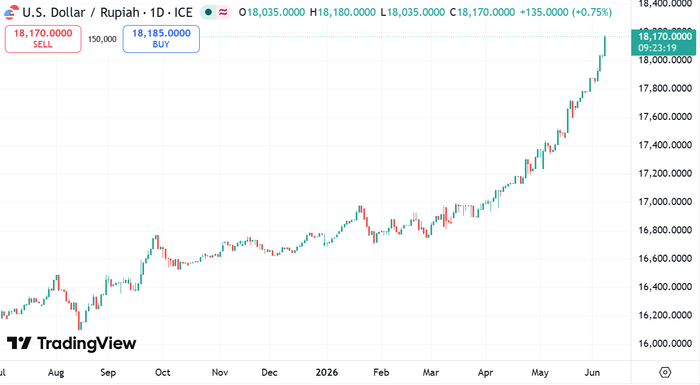
Task: Click the 16,000.0000 price axis label
Action: click(665, 343)
